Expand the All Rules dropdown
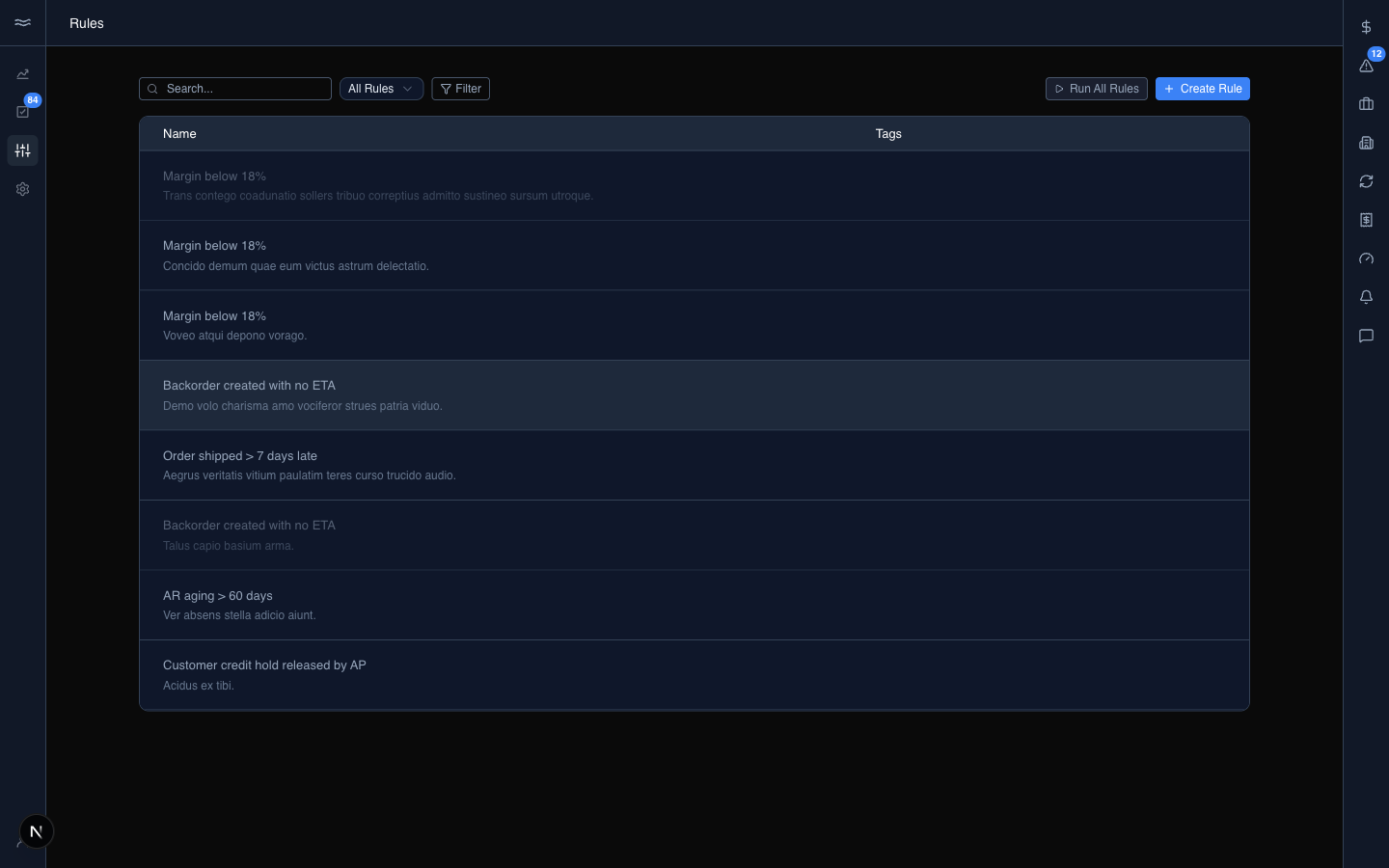 [381, 89]
